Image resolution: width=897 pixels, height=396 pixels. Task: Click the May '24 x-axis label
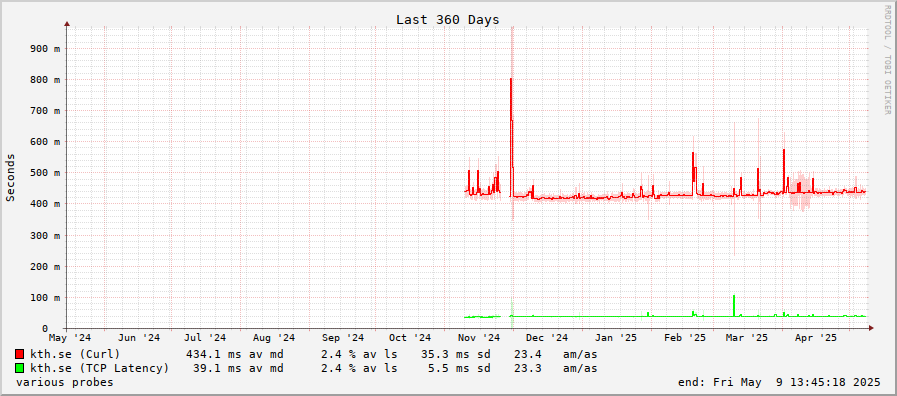coord(70,338)
